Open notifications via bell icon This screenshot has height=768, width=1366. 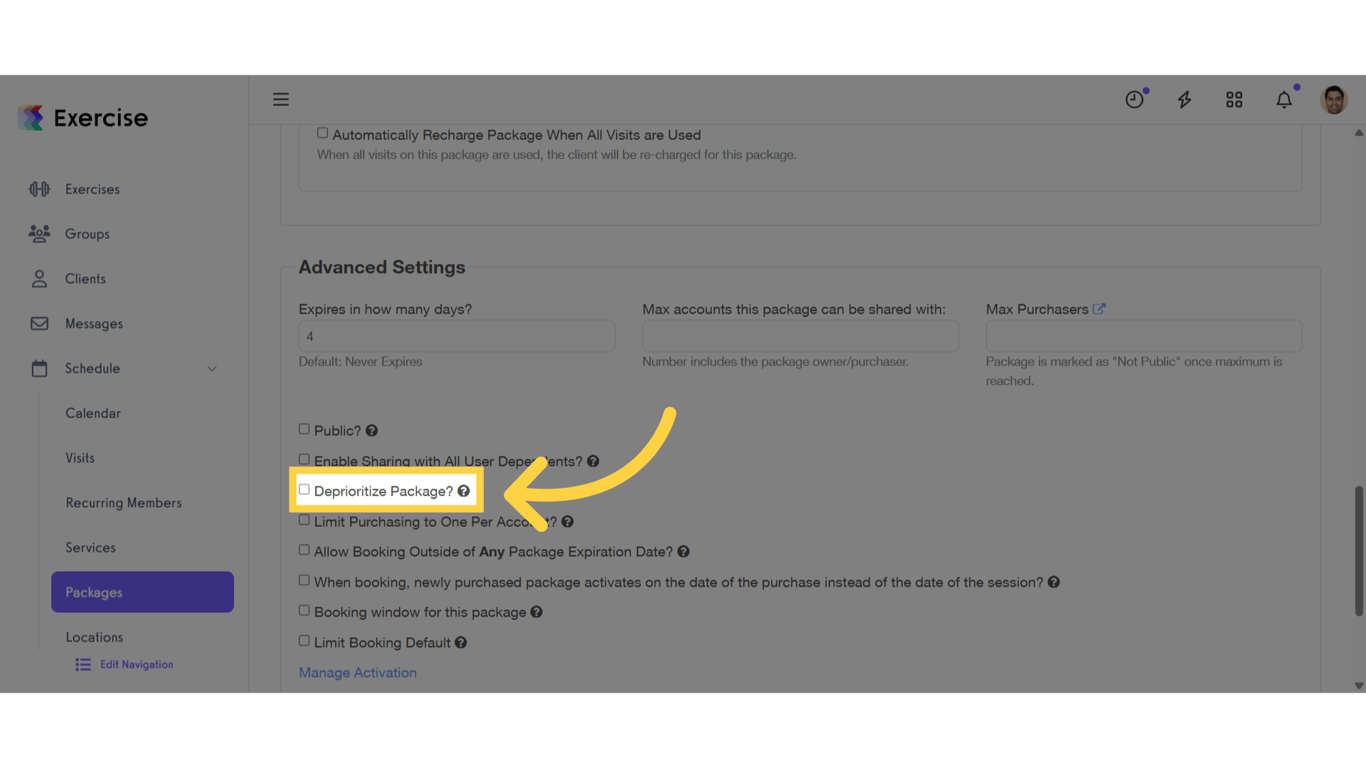coord(1284,99)
